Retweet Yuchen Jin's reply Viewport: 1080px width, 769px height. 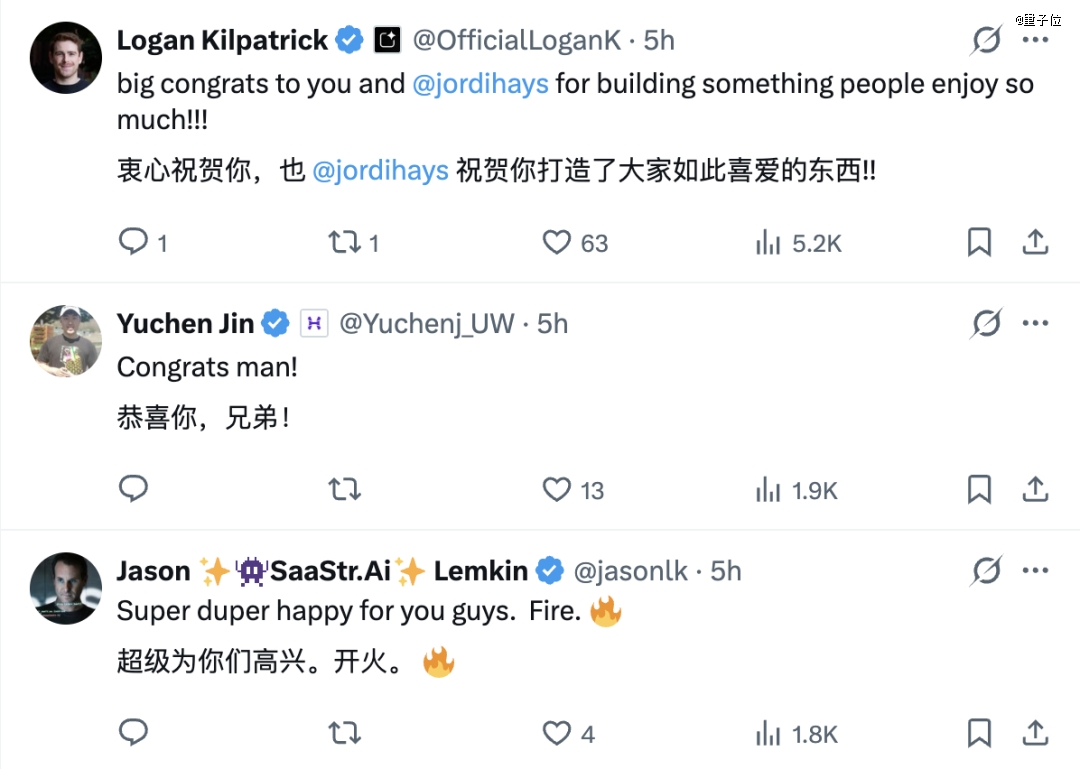click(x=344, y=490)
